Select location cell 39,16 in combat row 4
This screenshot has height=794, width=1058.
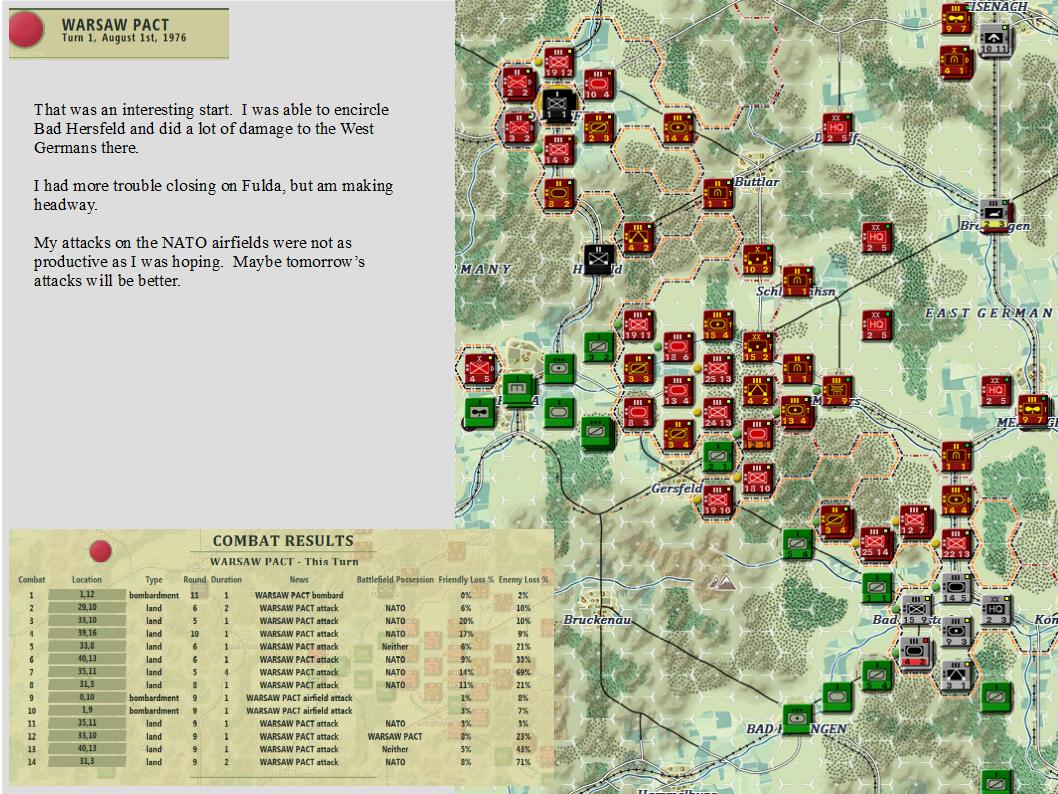tap(87, 633)
